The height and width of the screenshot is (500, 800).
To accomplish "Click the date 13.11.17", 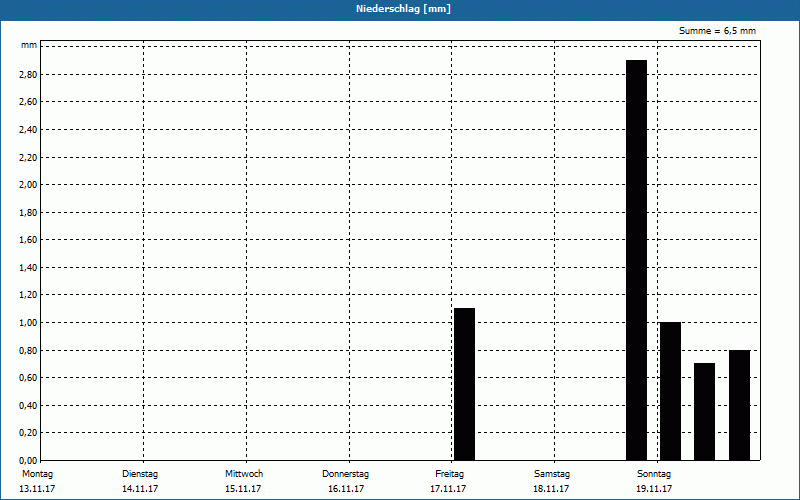I will [x=37, y=489].
